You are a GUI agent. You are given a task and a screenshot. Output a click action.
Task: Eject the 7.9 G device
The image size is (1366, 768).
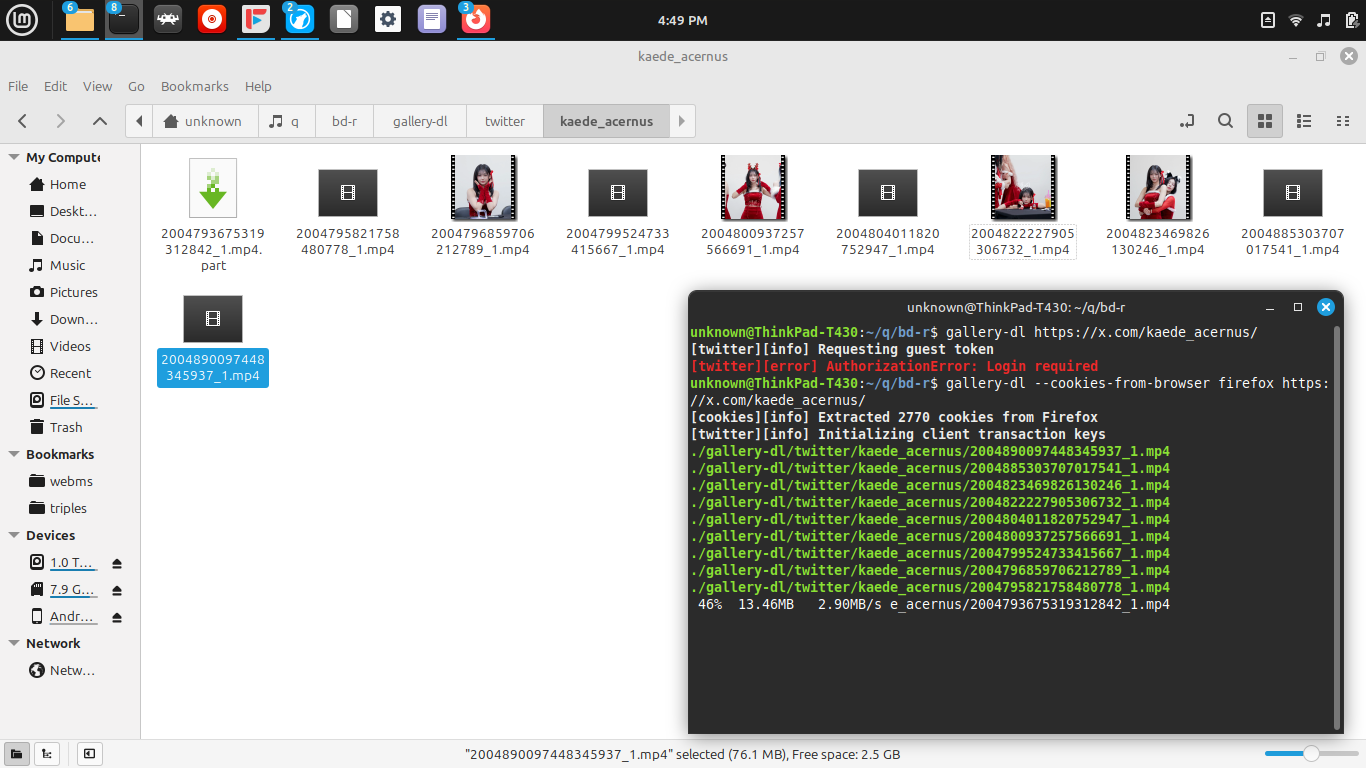pyautogui.click(x=117, y=590)
